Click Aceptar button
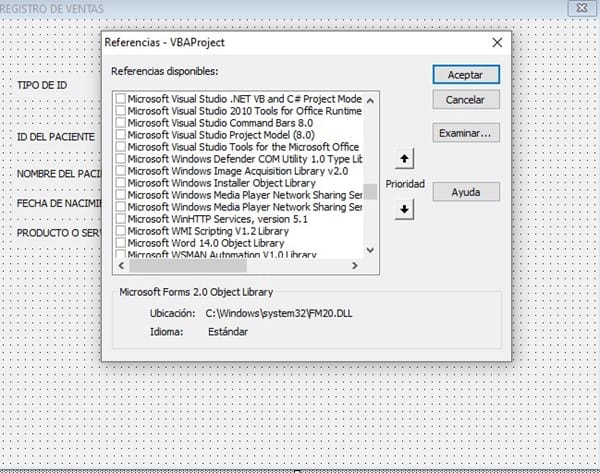Image resolution: width=600 pixels, height=473 pixels. (466, 75)
